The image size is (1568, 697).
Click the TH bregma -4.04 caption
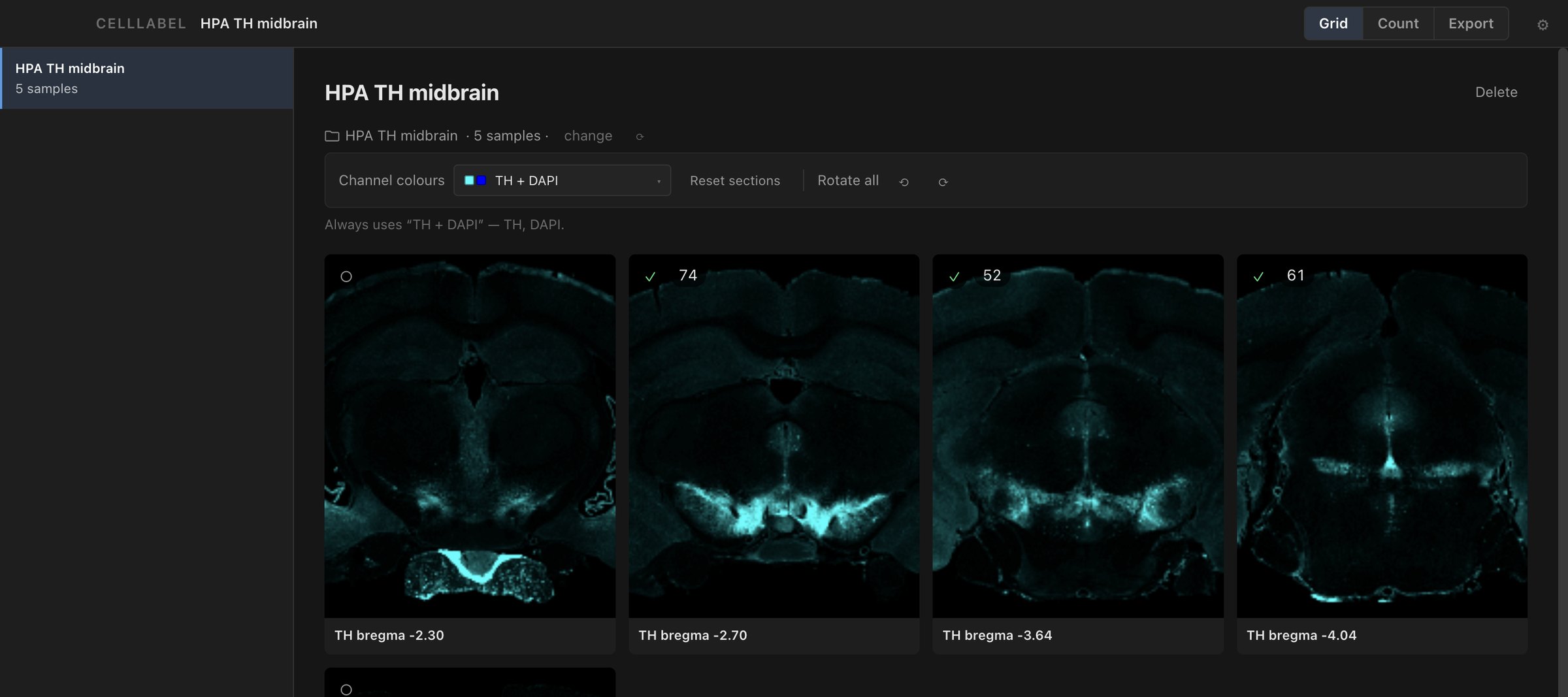(1301, 635)
